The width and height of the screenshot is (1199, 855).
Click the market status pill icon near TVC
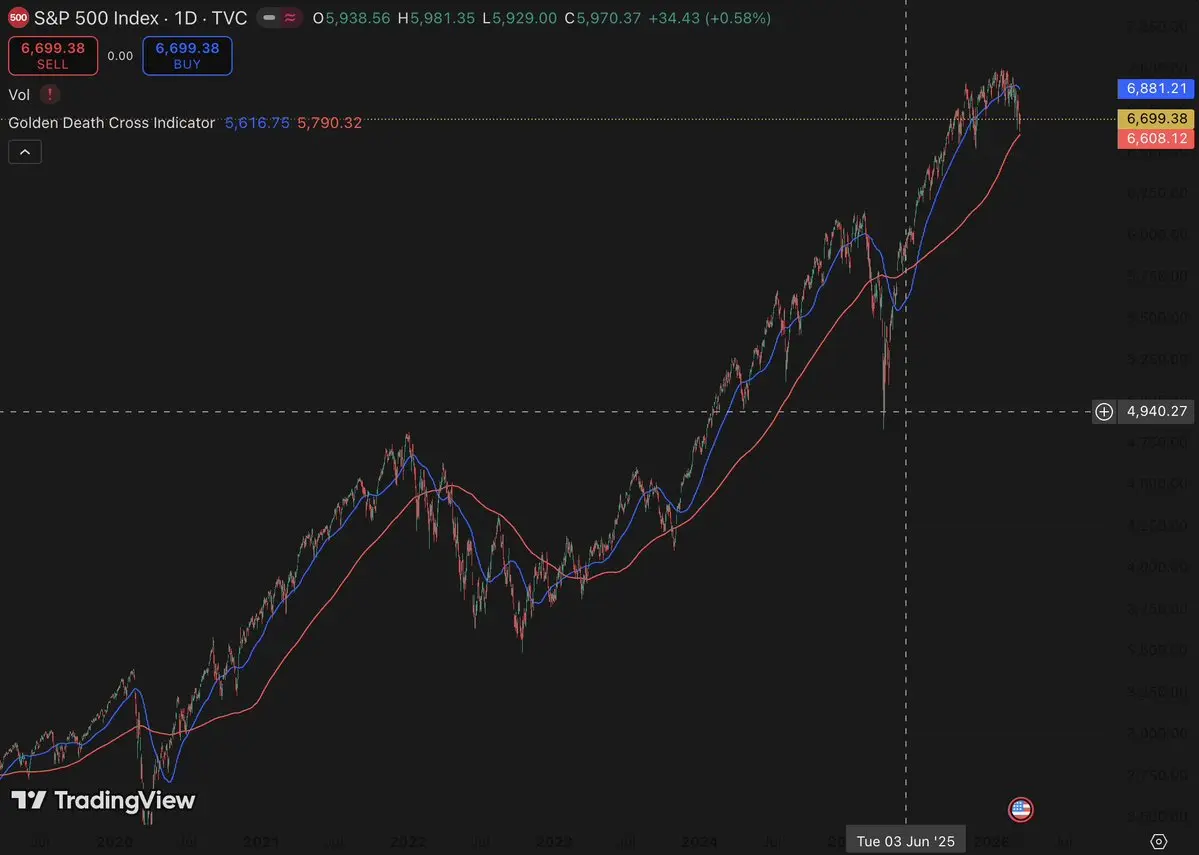tap(279, 18)
